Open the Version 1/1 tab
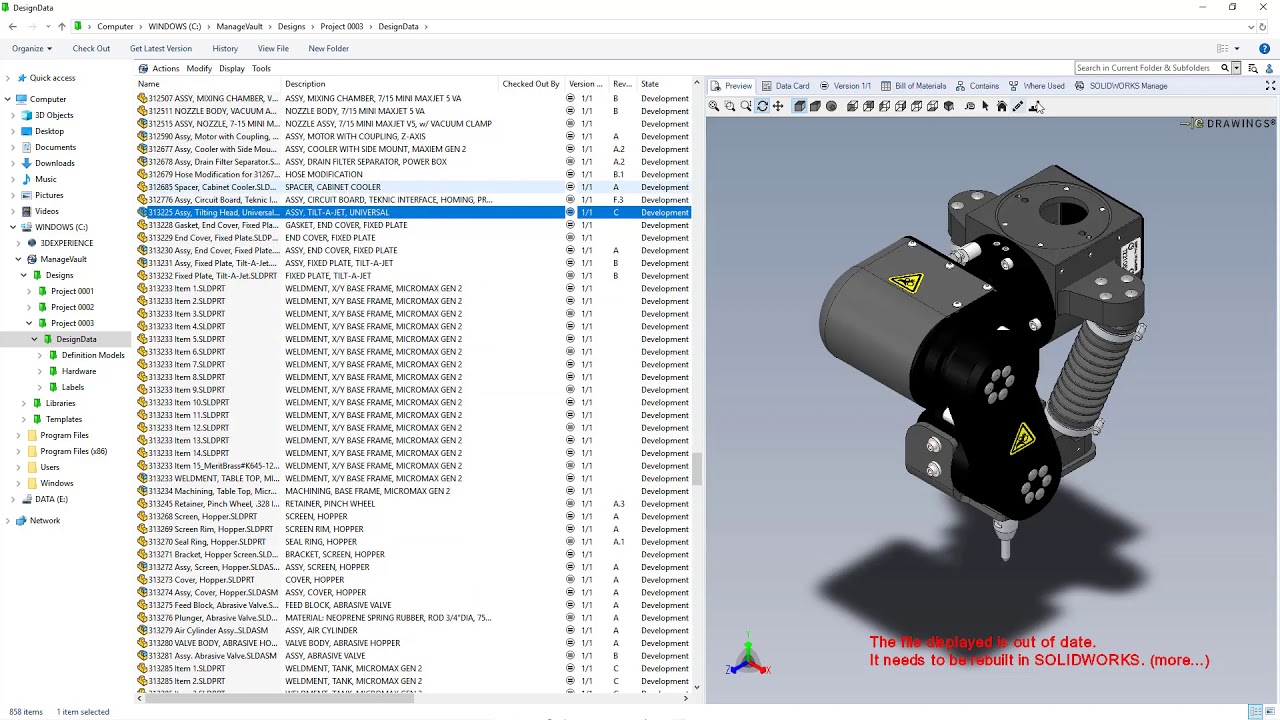Image resolution: width=1280 pixels, height=720 pixels. (845, 86)
